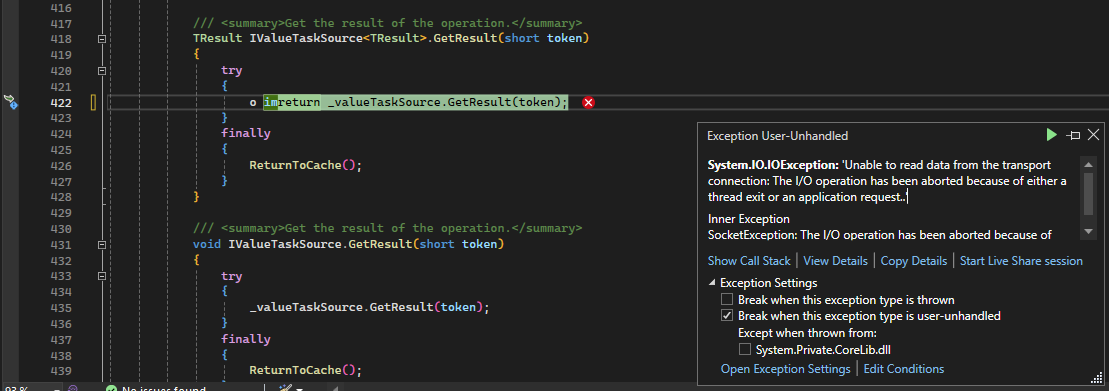Viewport: 1109px width, 391px height.
Task: Collapse the Exception Settings section
Action: click(x=712, y=283)
